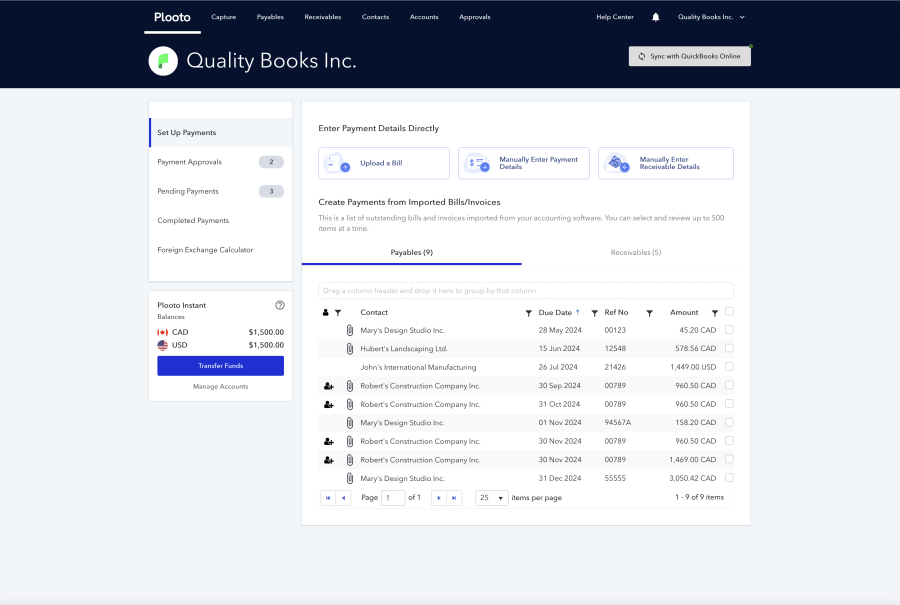Open Contacts in the top navigation
This screenshot has height=605, width=900.
(375, 17)
